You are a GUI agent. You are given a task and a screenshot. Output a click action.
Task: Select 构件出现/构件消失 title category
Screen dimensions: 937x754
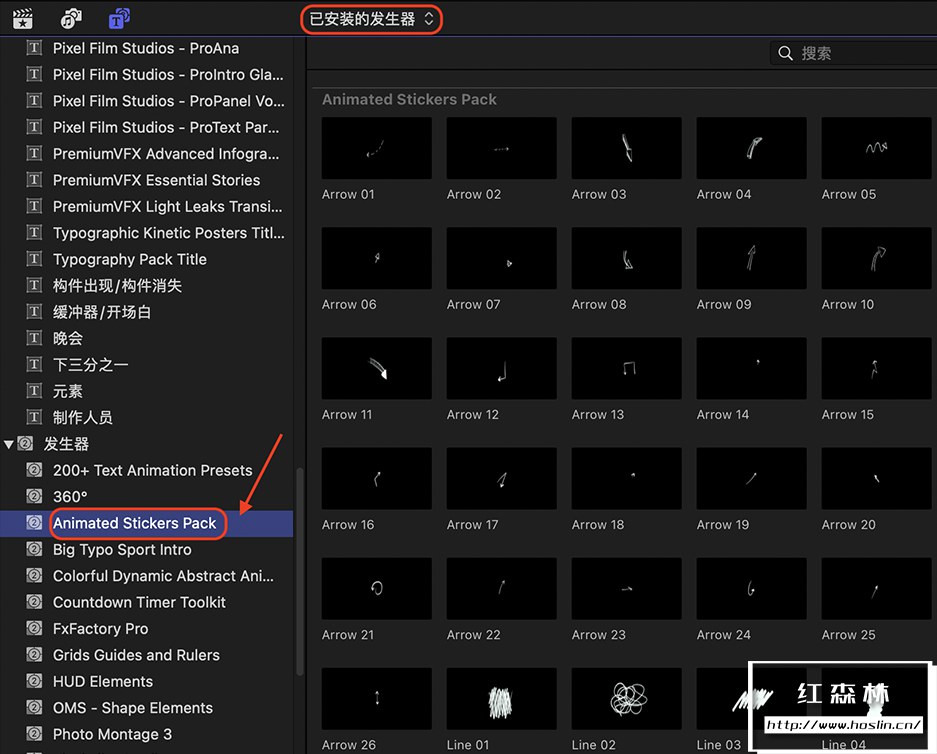146,286
